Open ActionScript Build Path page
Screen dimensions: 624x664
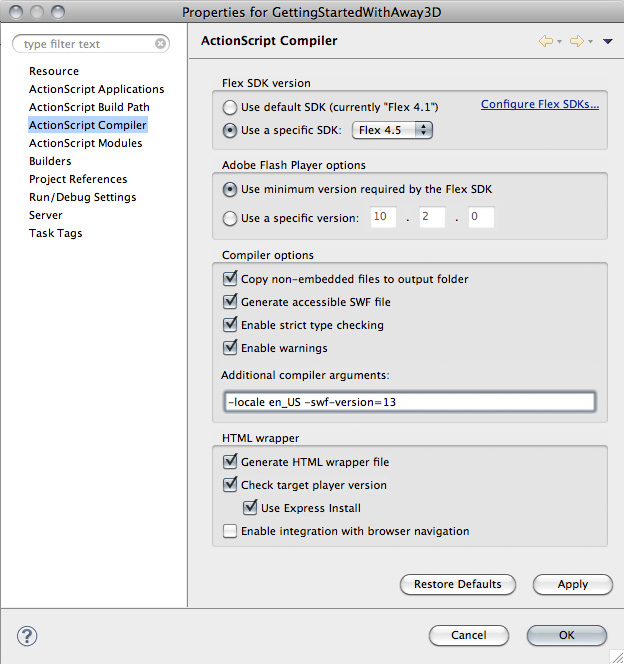click(89, 107)
